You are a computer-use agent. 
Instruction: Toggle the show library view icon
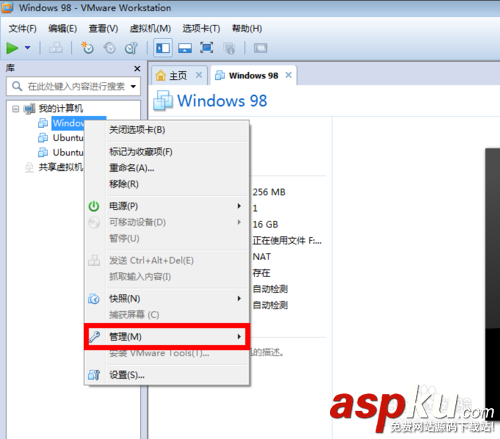(x=163, y=48)
